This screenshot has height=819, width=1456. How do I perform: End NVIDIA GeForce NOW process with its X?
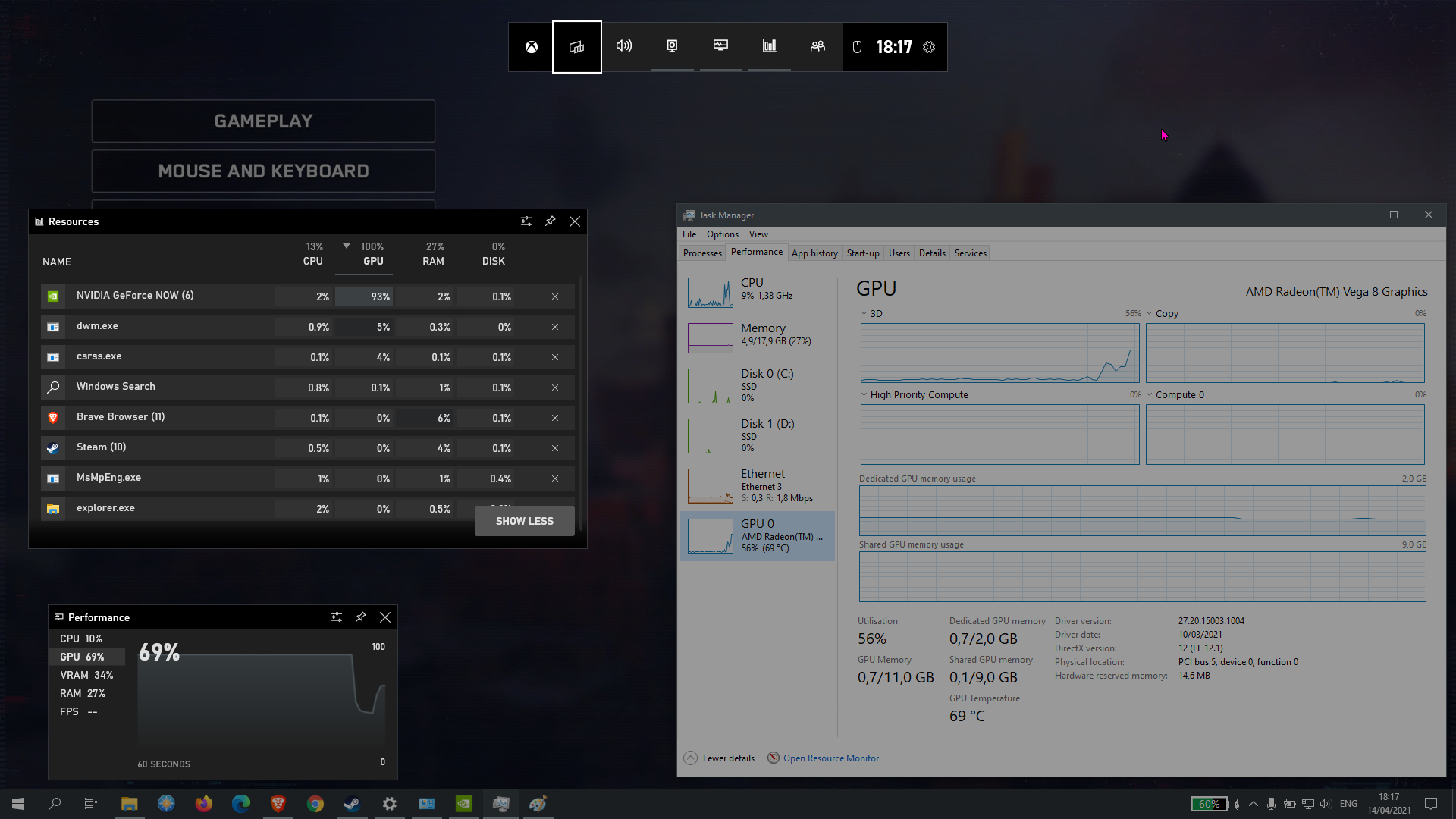[555, 297]
